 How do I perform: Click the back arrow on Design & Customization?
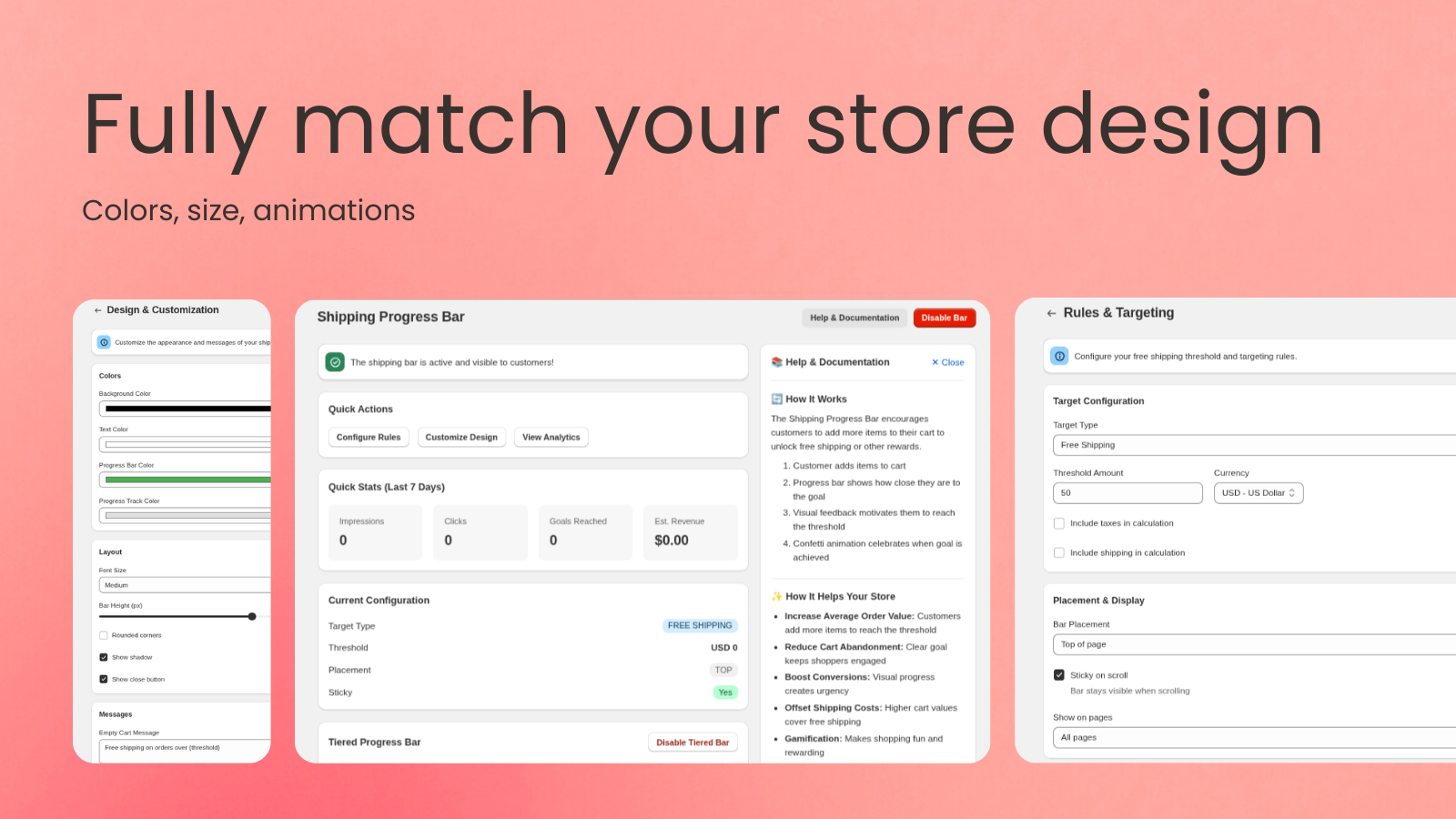98,310
